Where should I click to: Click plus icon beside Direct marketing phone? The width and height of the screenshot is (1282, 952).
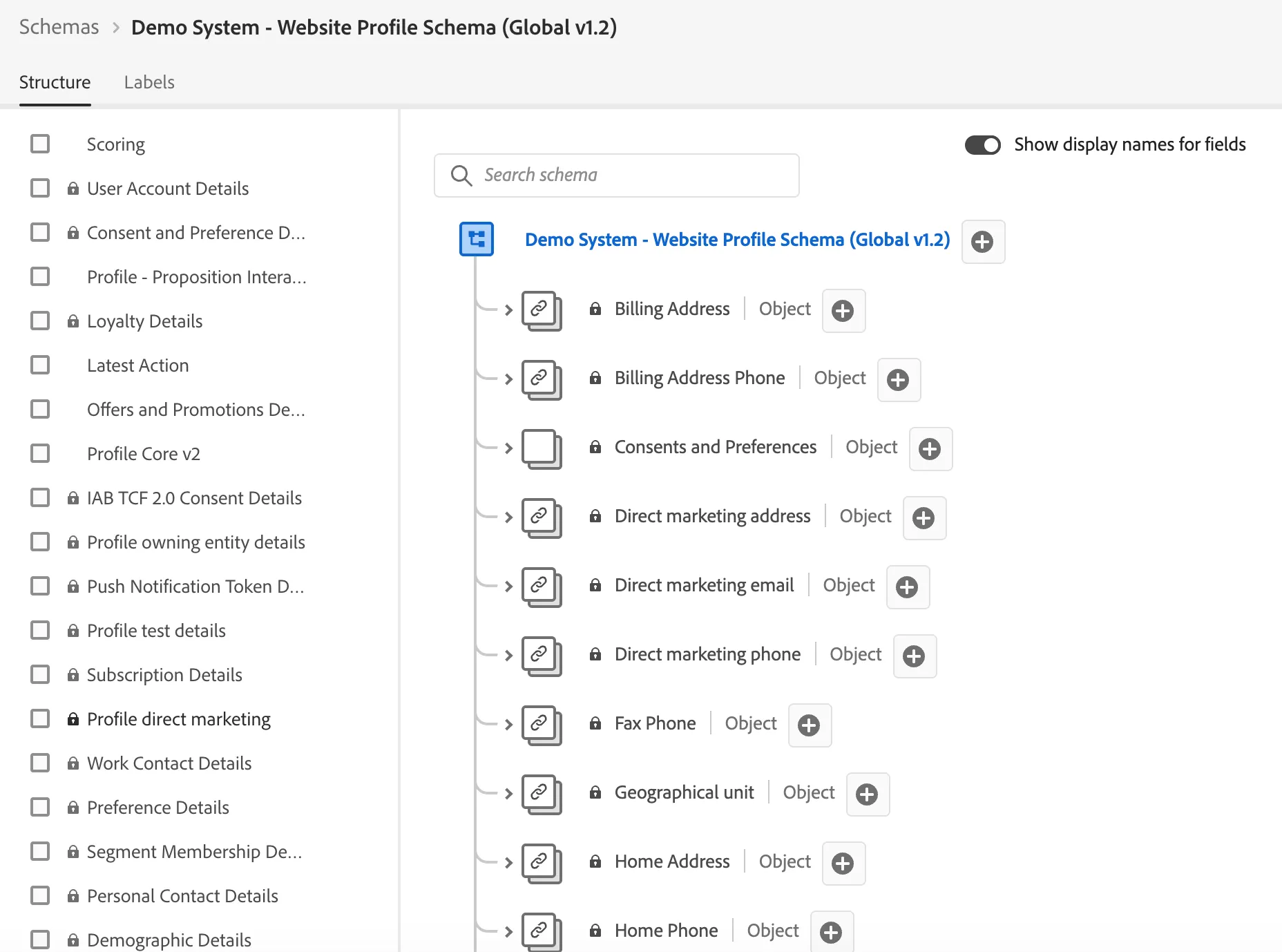[914, 656]
